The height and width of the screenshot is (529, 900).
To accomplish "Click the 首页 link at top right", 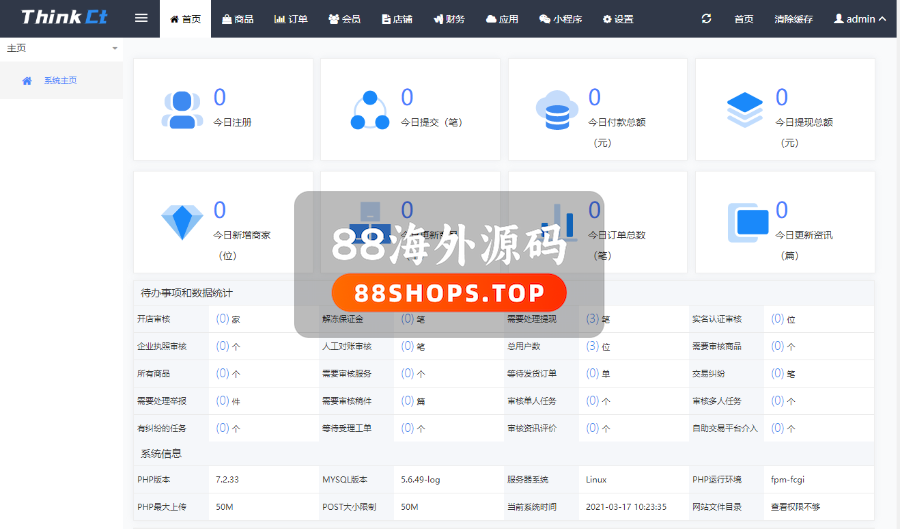I will pos(744,19).
